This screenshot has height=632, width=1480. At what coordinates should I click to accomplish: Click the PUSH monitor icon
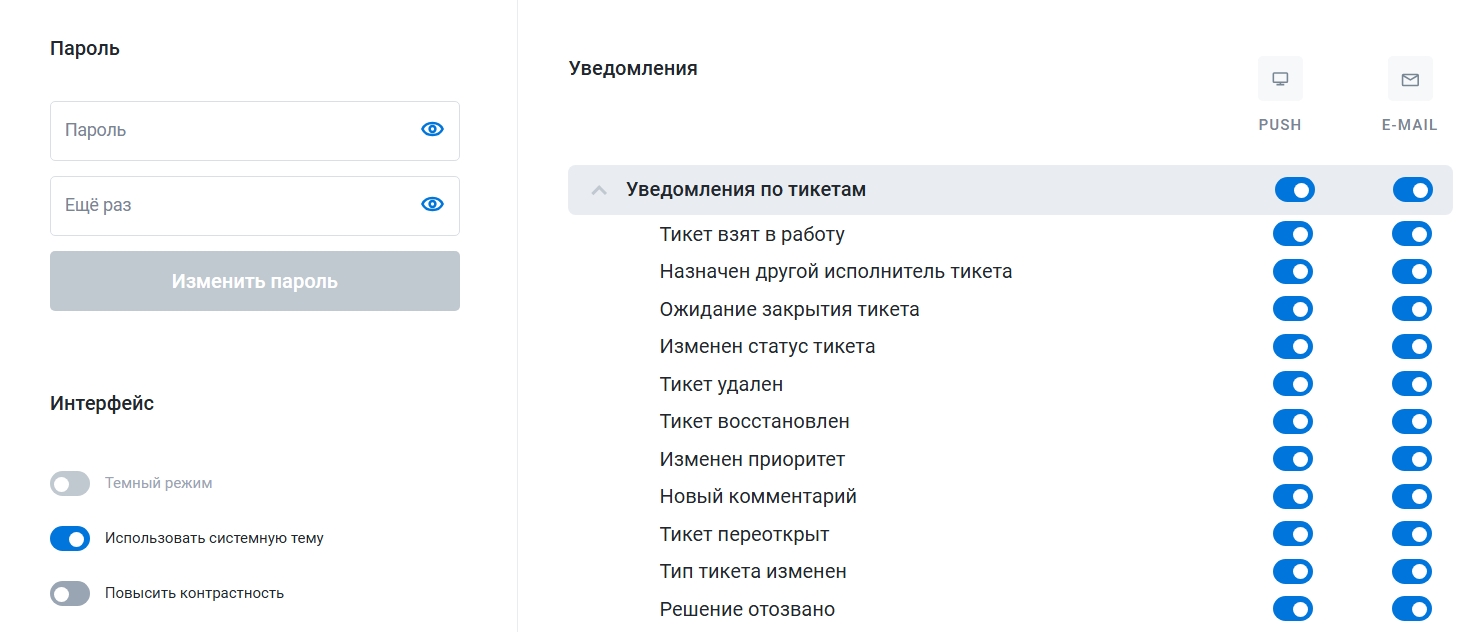pos(1280,79)
